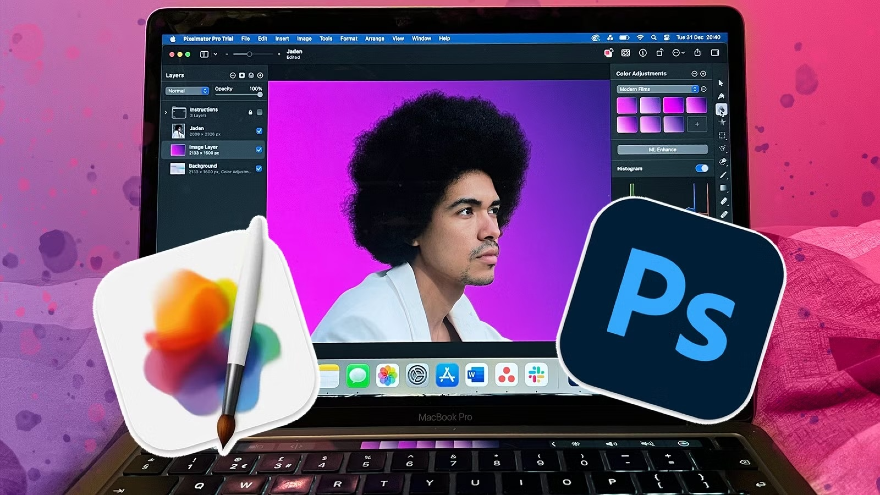Image resolution: width=880 pixels, height=495 pixels.
Task: Select the Arrange arrow tool
Action: [722, 83]
